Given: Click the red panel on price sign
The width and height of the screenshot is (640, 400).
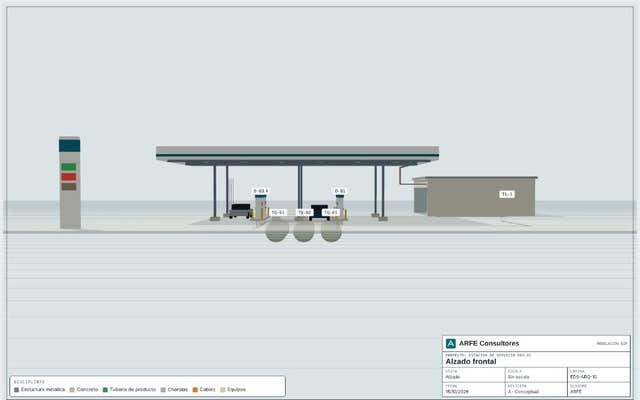Looking at the screenshot, I should 69,177.
